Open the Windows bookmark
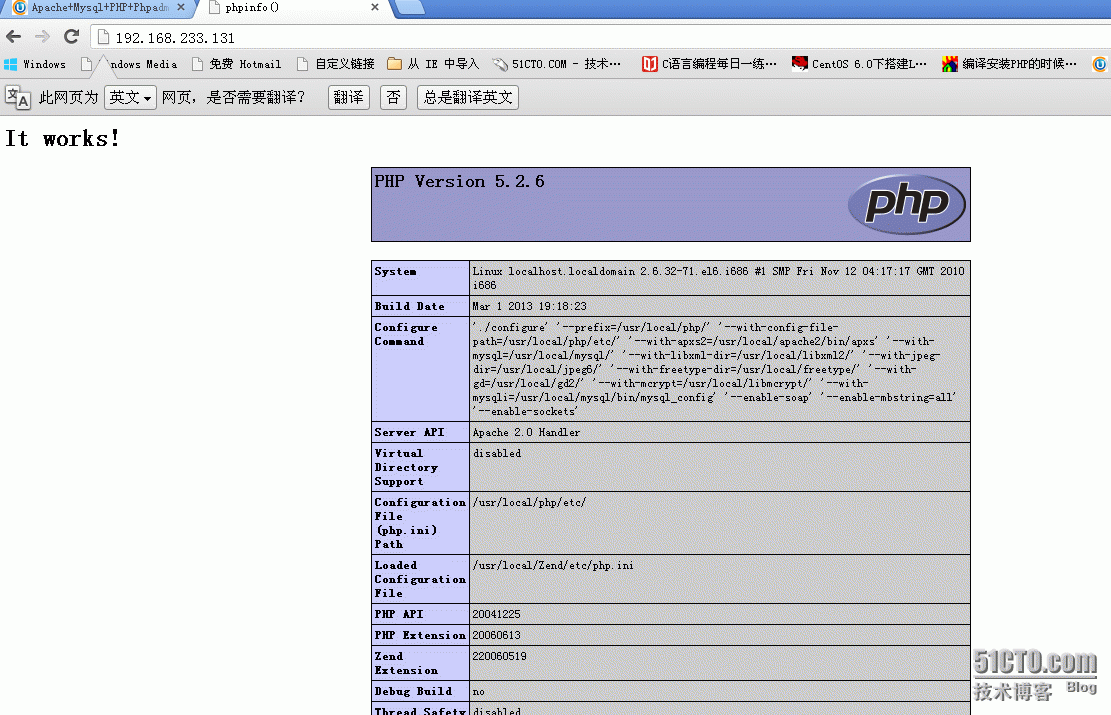 pos(35,64)
